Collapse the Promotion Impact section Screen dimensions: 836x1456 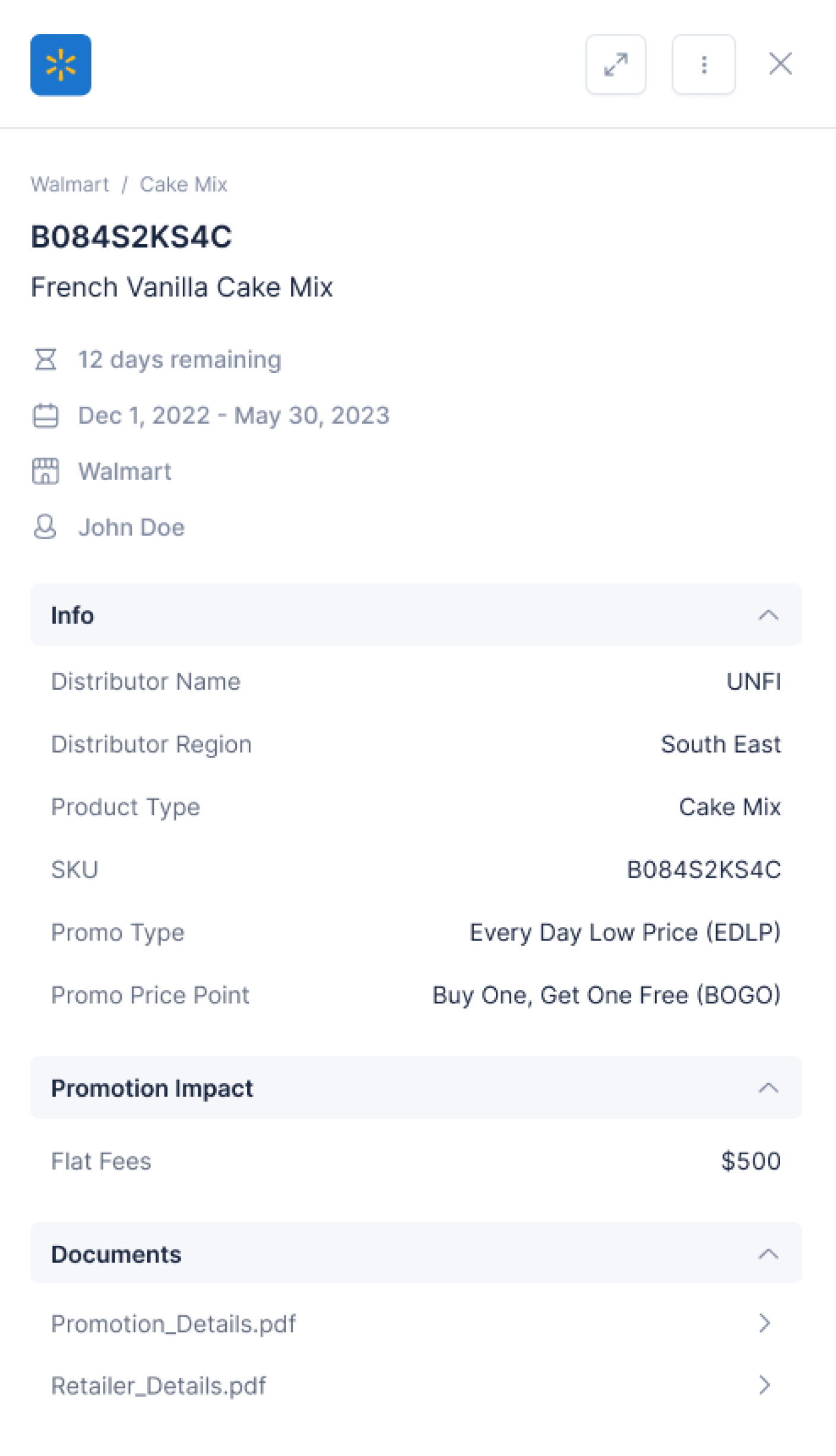pyautogui.click(x=768, y=1088)
